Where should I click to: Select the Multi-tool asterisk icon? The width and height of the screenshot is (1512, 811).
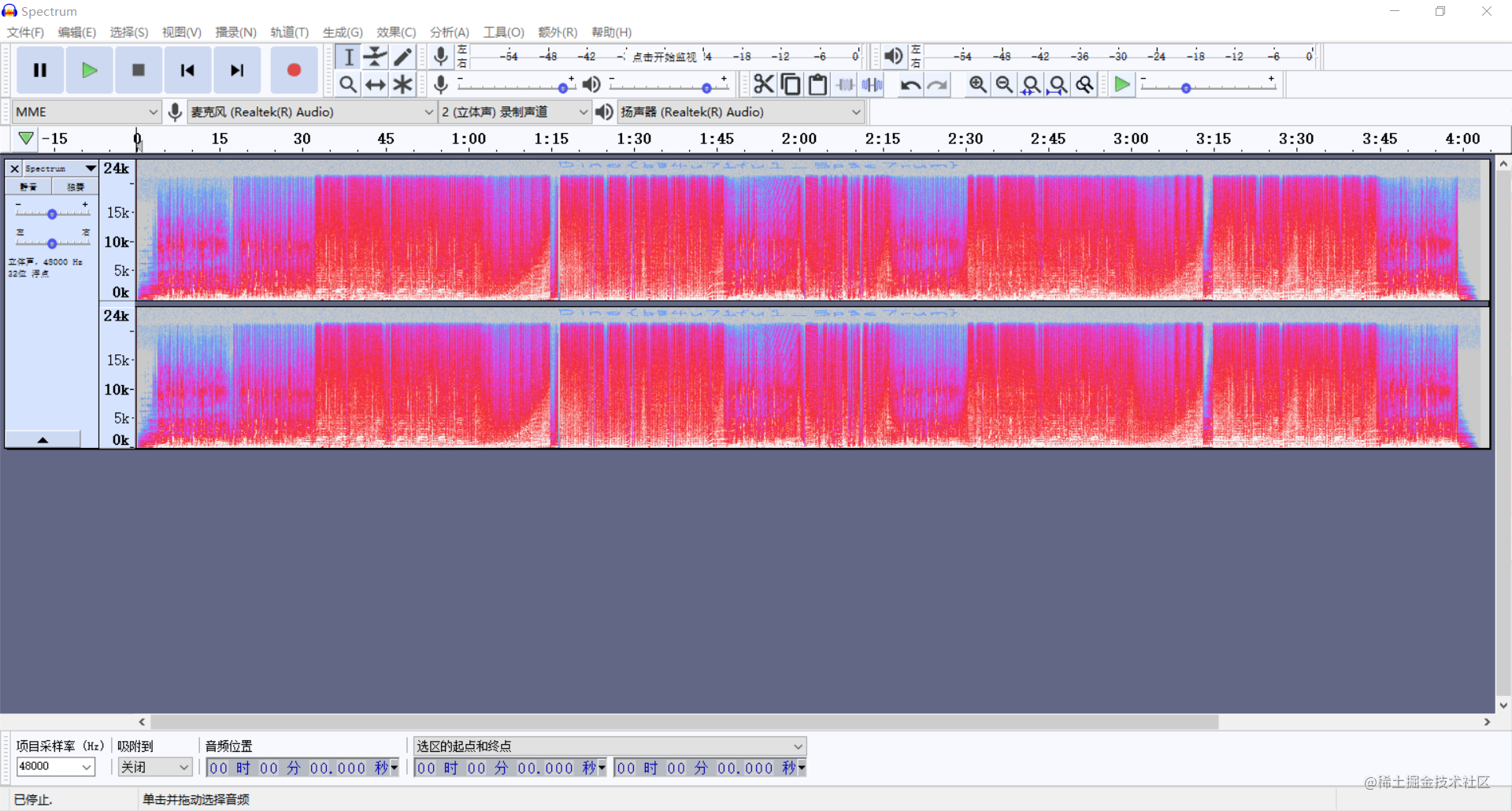click(402, 84)
